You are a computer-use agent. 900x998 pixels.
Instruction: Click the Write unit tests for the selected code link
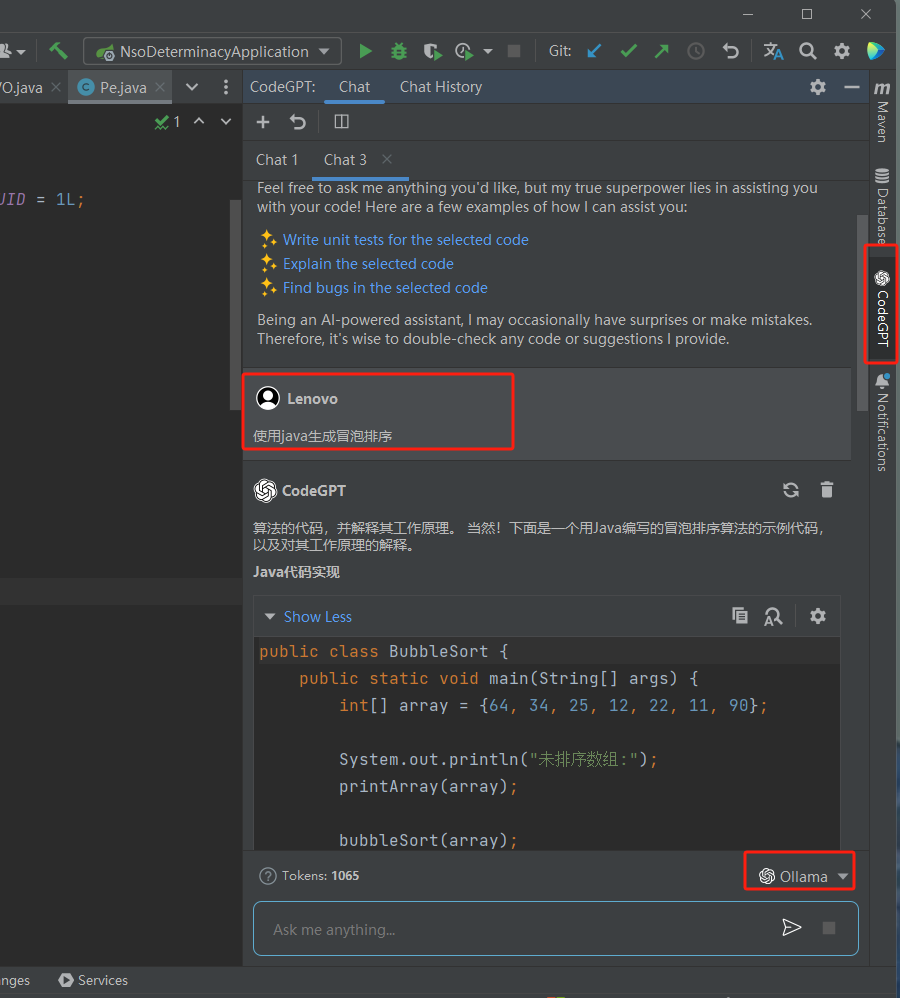coord(405,240)
